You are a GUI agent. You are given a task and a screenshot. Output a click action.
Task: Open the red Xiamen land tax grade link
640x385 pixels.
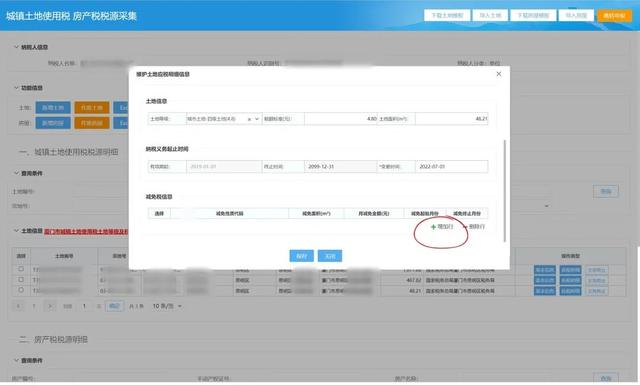point(86,231)
